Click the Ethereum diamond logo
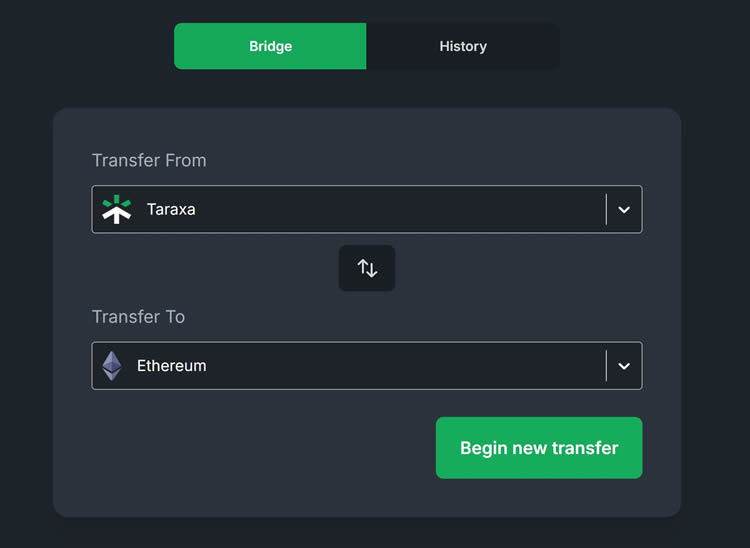750x548 pixels. [x=112, y=366]
